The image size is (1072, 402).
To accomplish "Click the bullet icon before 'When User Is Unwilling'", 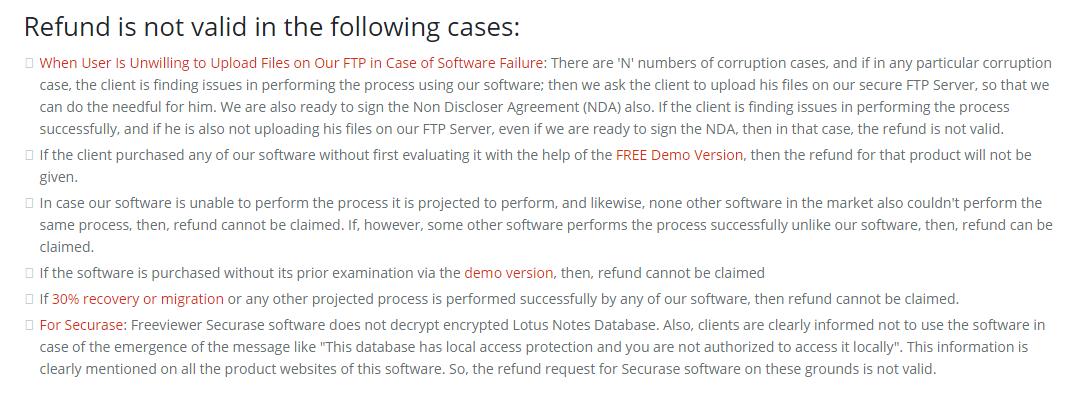I will tap(29, 63).
